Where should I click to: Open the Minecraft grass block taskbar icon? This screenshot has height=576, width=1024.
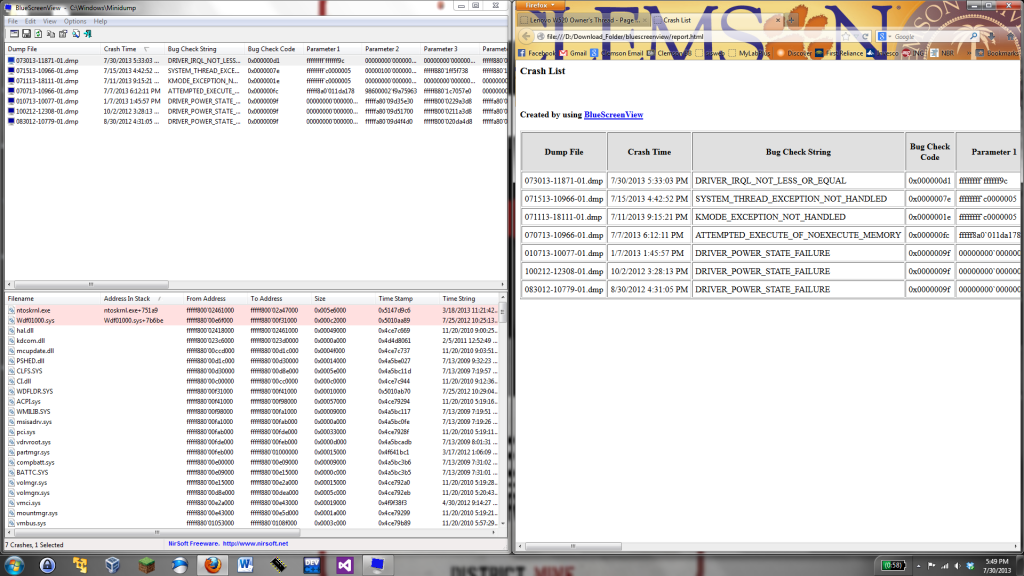click(x=146, y=565)
